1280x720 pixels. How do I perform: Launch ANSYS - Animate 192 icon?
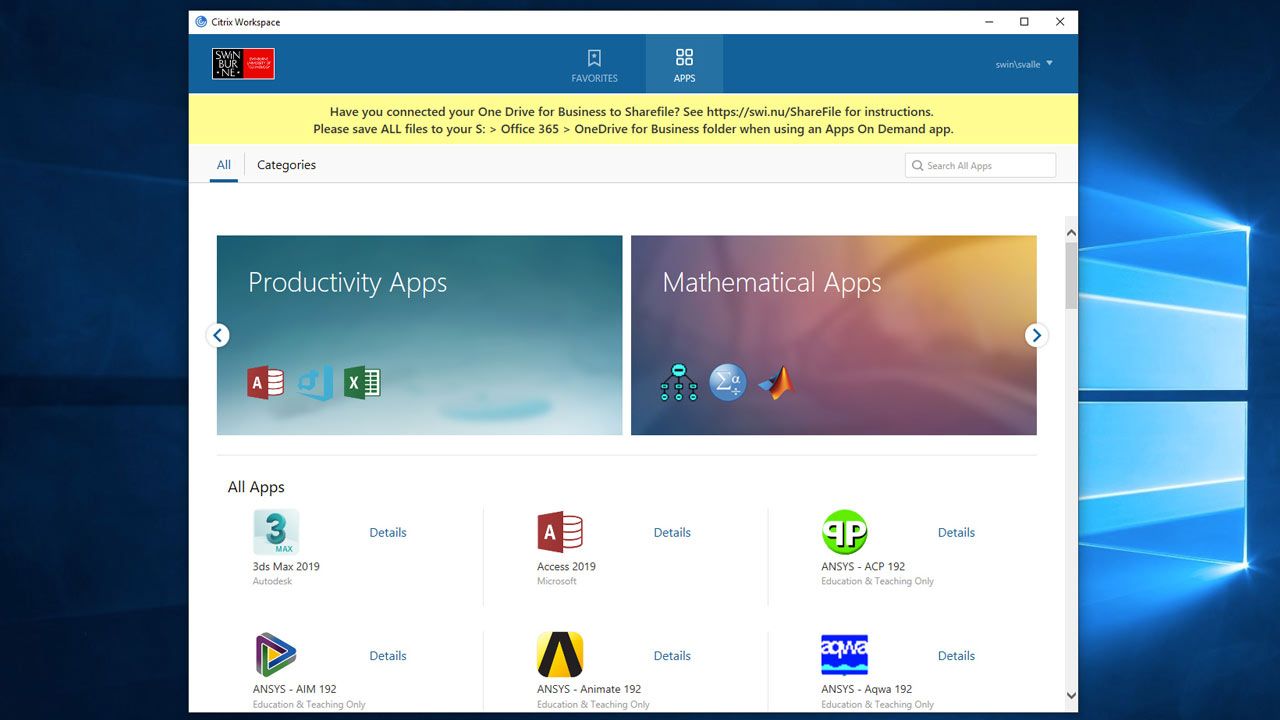tap(560, 655)
